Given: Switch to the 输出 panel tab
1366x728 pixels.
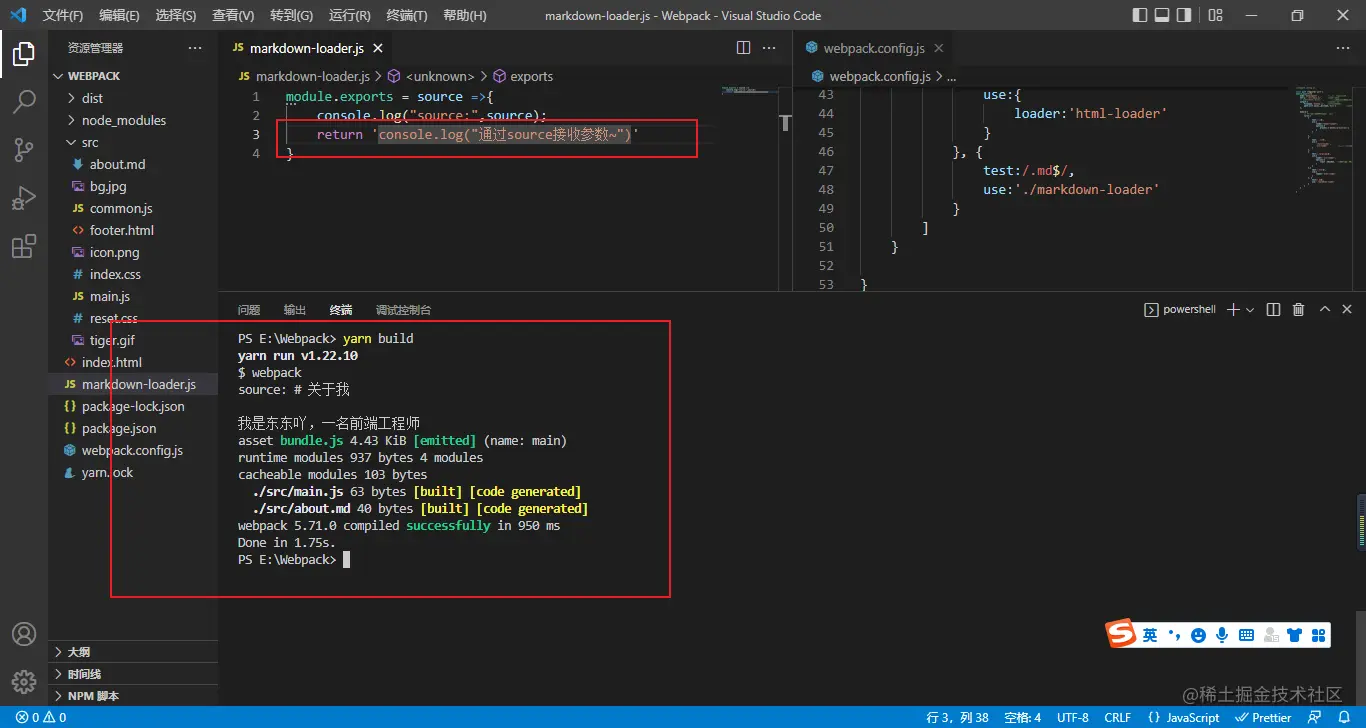Looking at the screenshot, I should (x=295, y=310).
